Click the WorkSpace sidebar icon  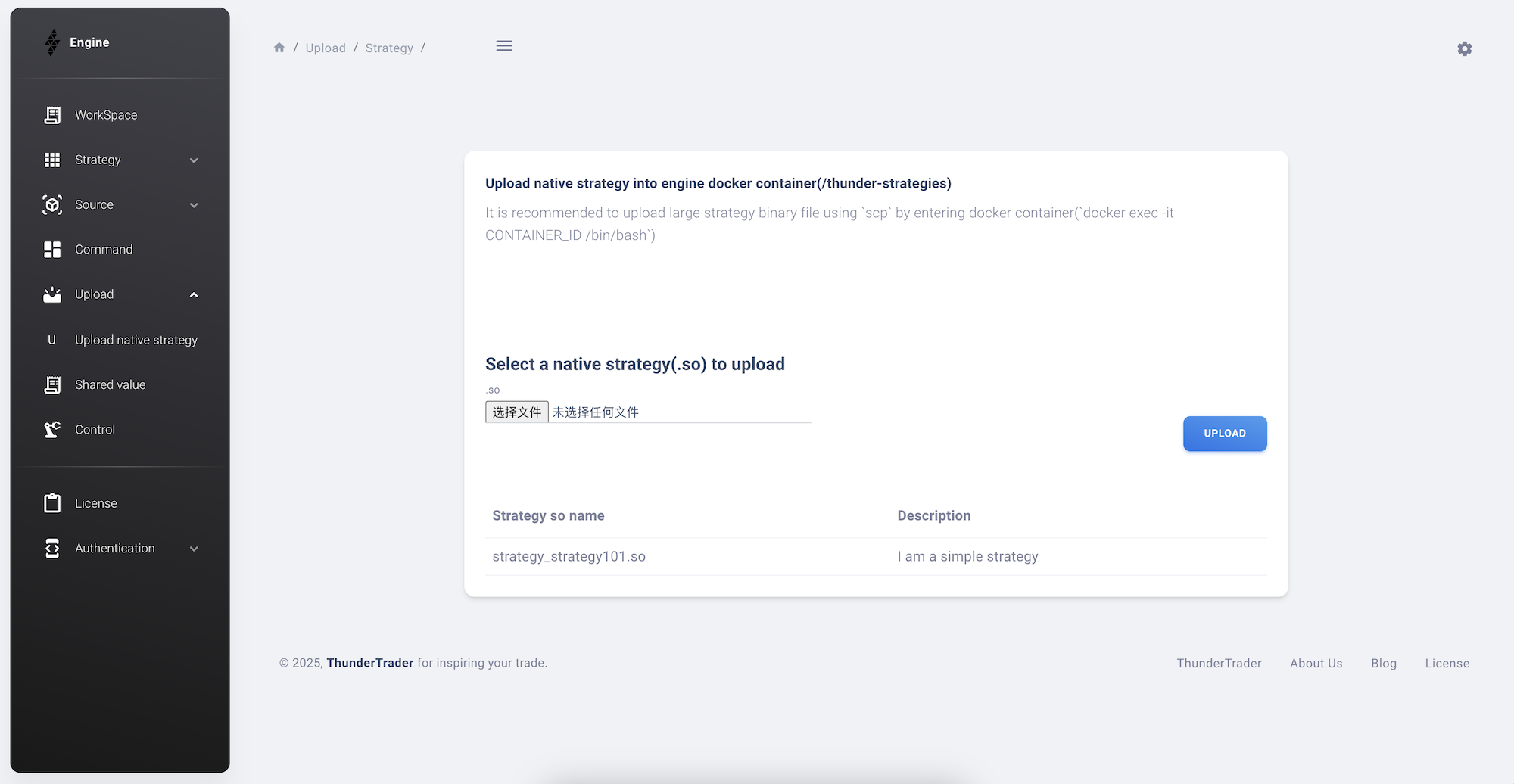click(52, 115)
